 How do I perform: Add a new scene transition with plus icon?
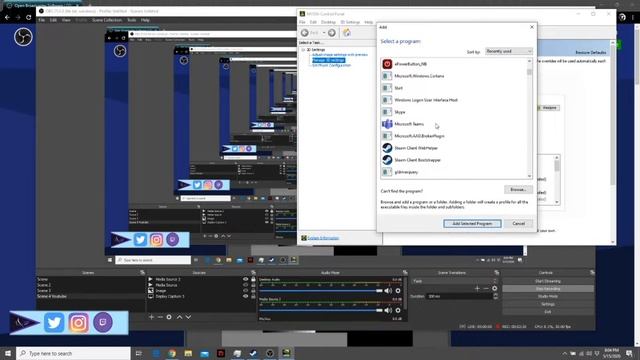(477, 289)
